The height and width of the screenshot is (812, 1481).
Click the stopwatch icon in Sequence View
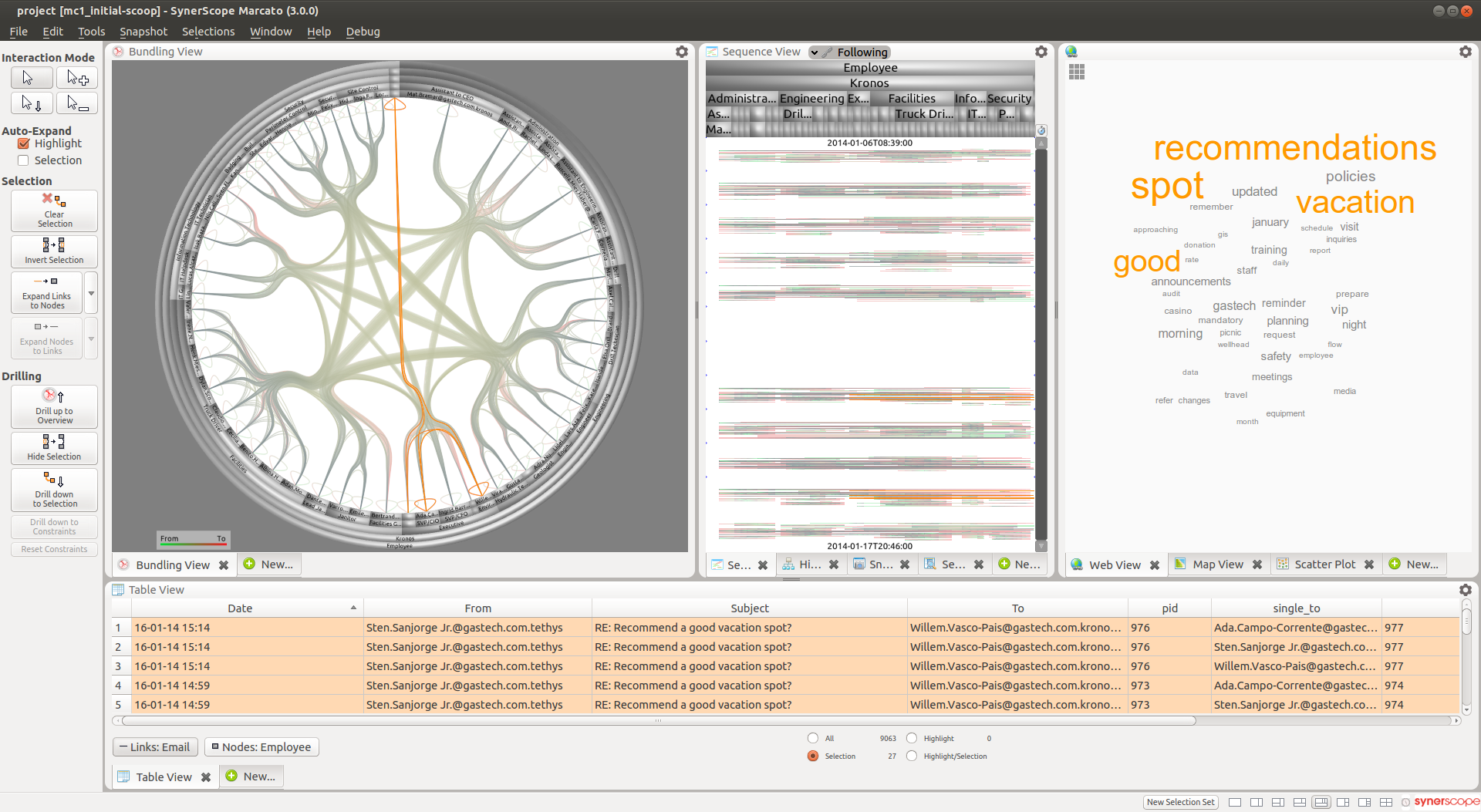pyautogui.click(x=1041, y=130)
